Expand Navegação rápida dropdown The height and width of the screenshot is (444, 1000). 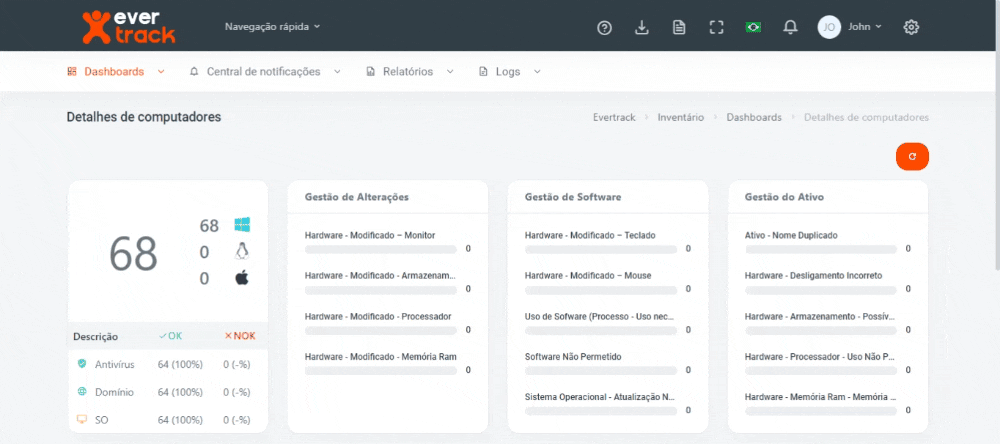(x=272, y=27)
